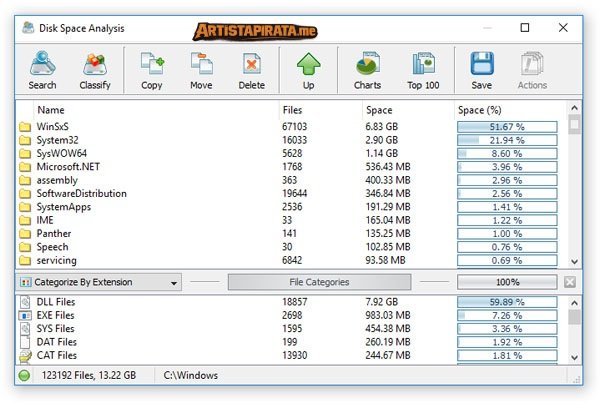Click the File Categories button
The width and height of the screenshot is (600, 403).
(x=320, y=282)
